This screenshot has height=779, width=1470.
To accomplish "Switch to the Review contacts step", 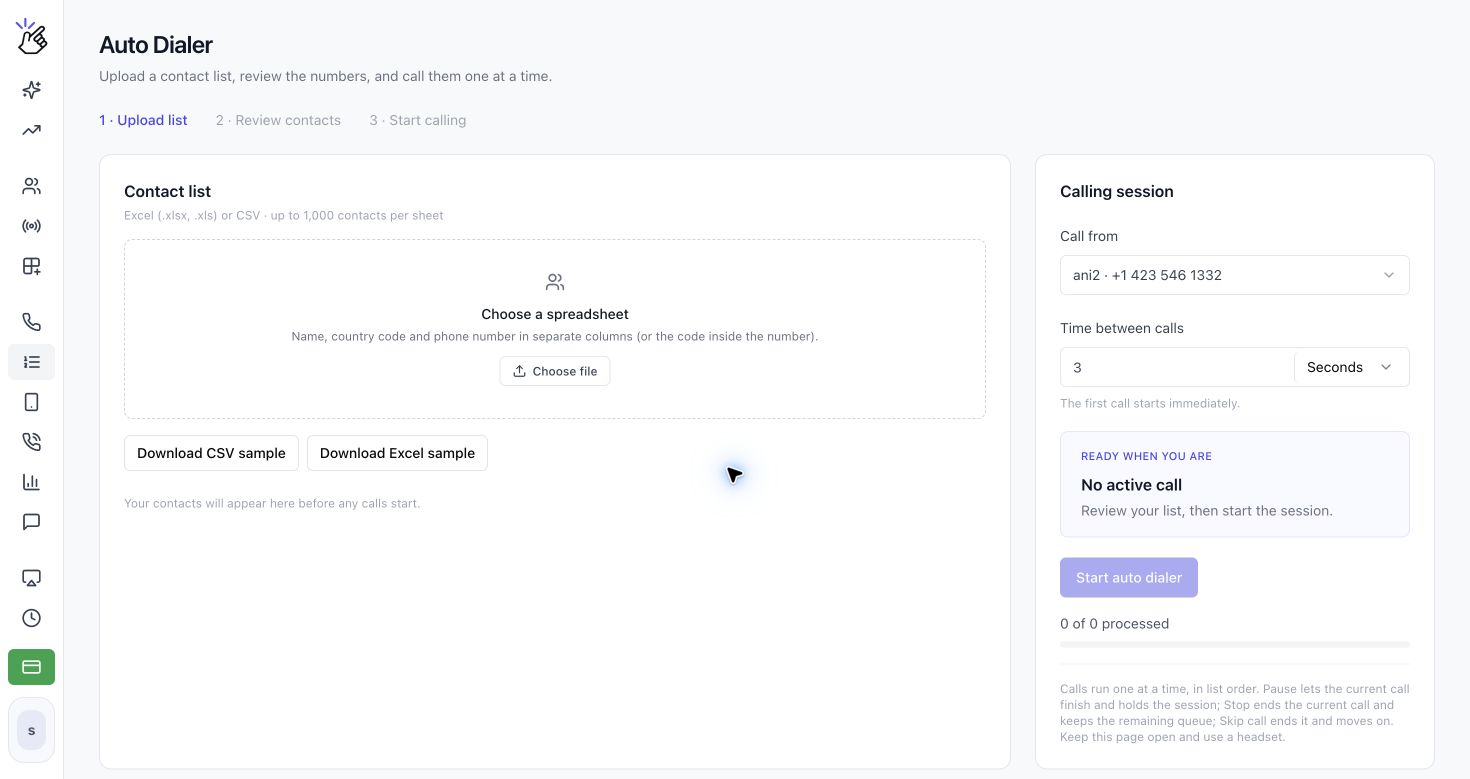I will pos(278,120).
